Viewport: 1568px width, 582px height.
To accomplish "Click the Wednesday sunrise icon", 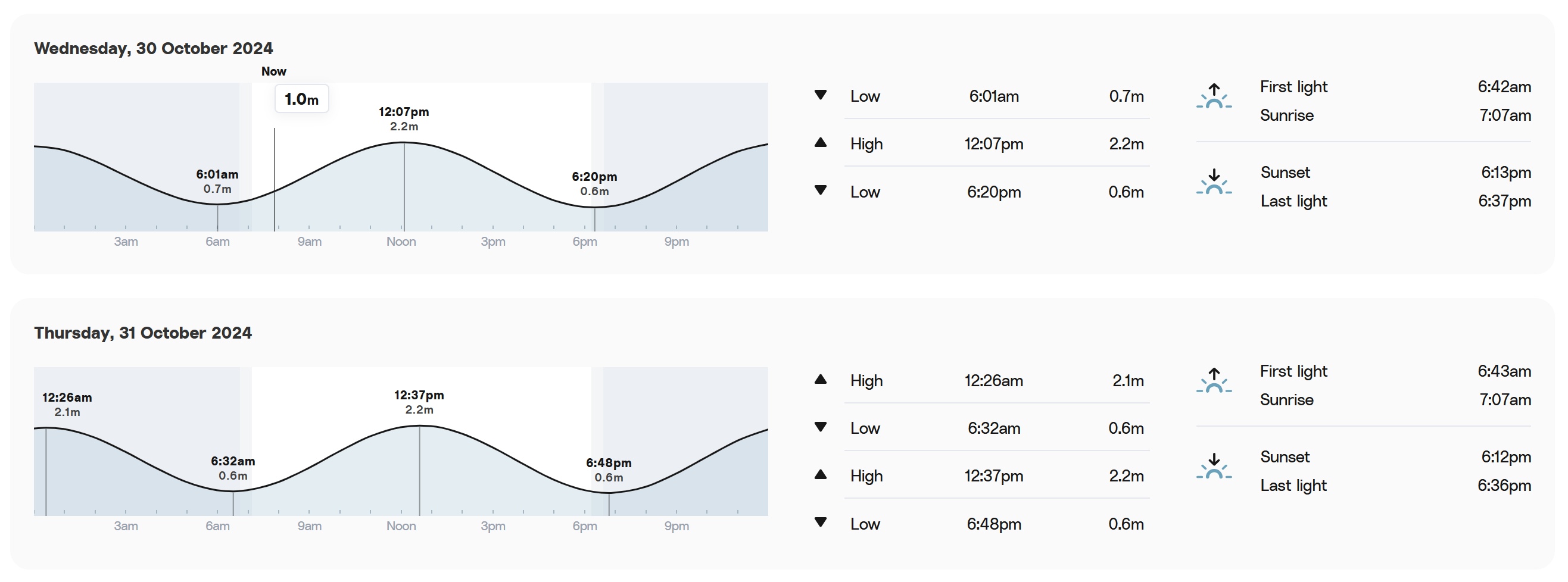I will tap(1214, 96).
